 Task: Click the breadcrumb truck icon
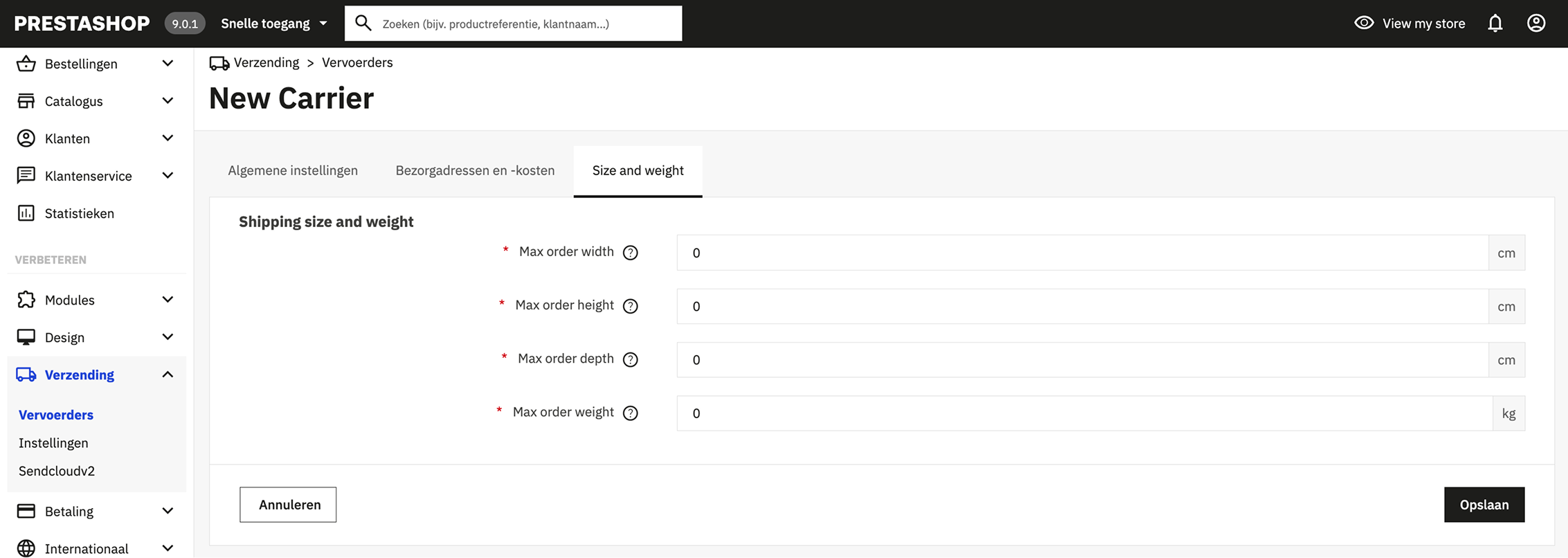tap(219, 63)
